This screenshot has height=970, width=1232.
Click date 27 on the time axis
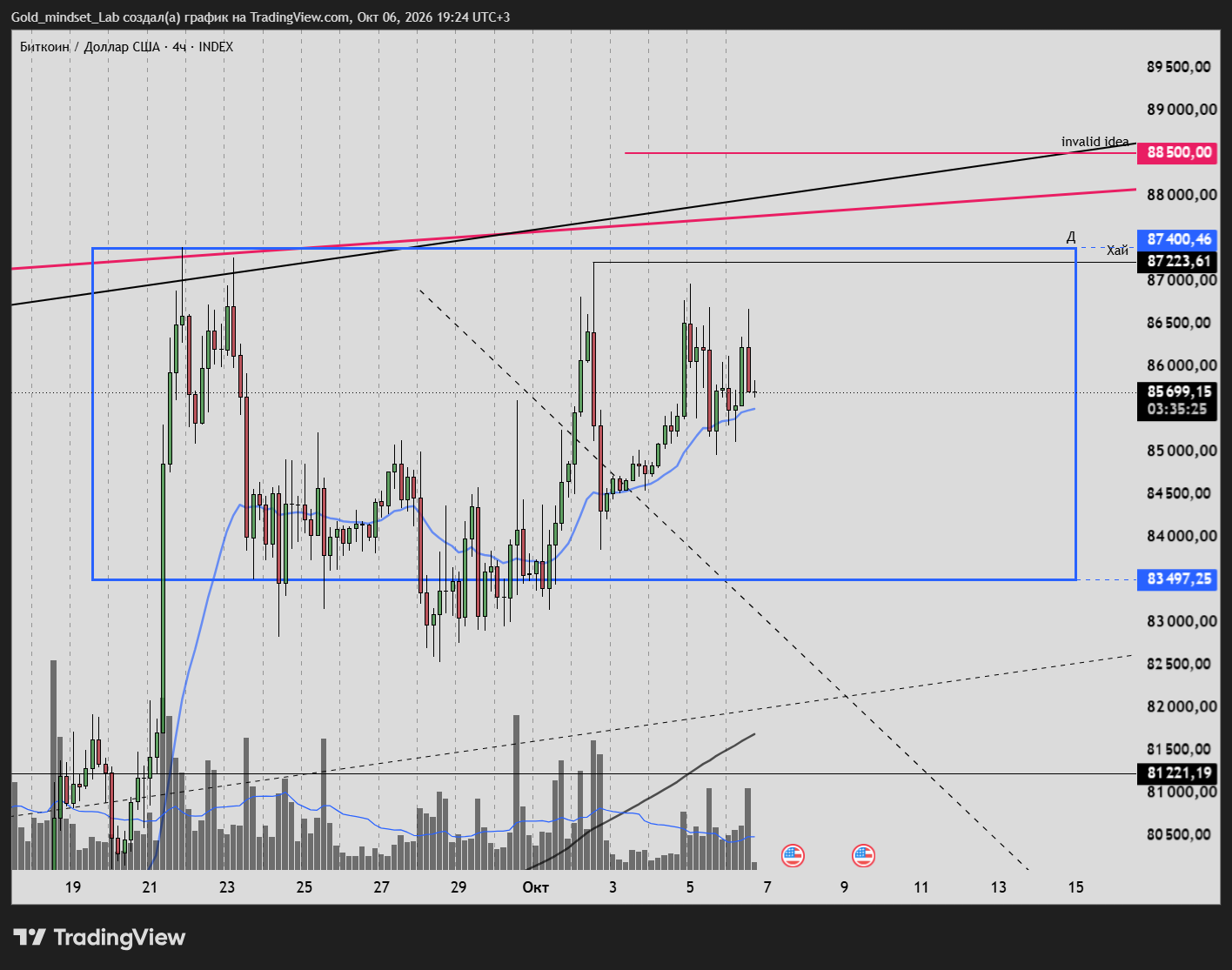pos(381,887)
